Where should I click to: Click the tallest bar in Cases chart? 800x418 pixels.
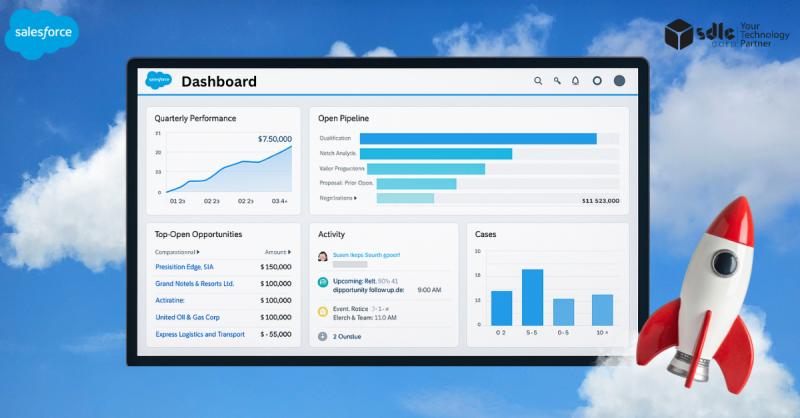coord(532,297)
